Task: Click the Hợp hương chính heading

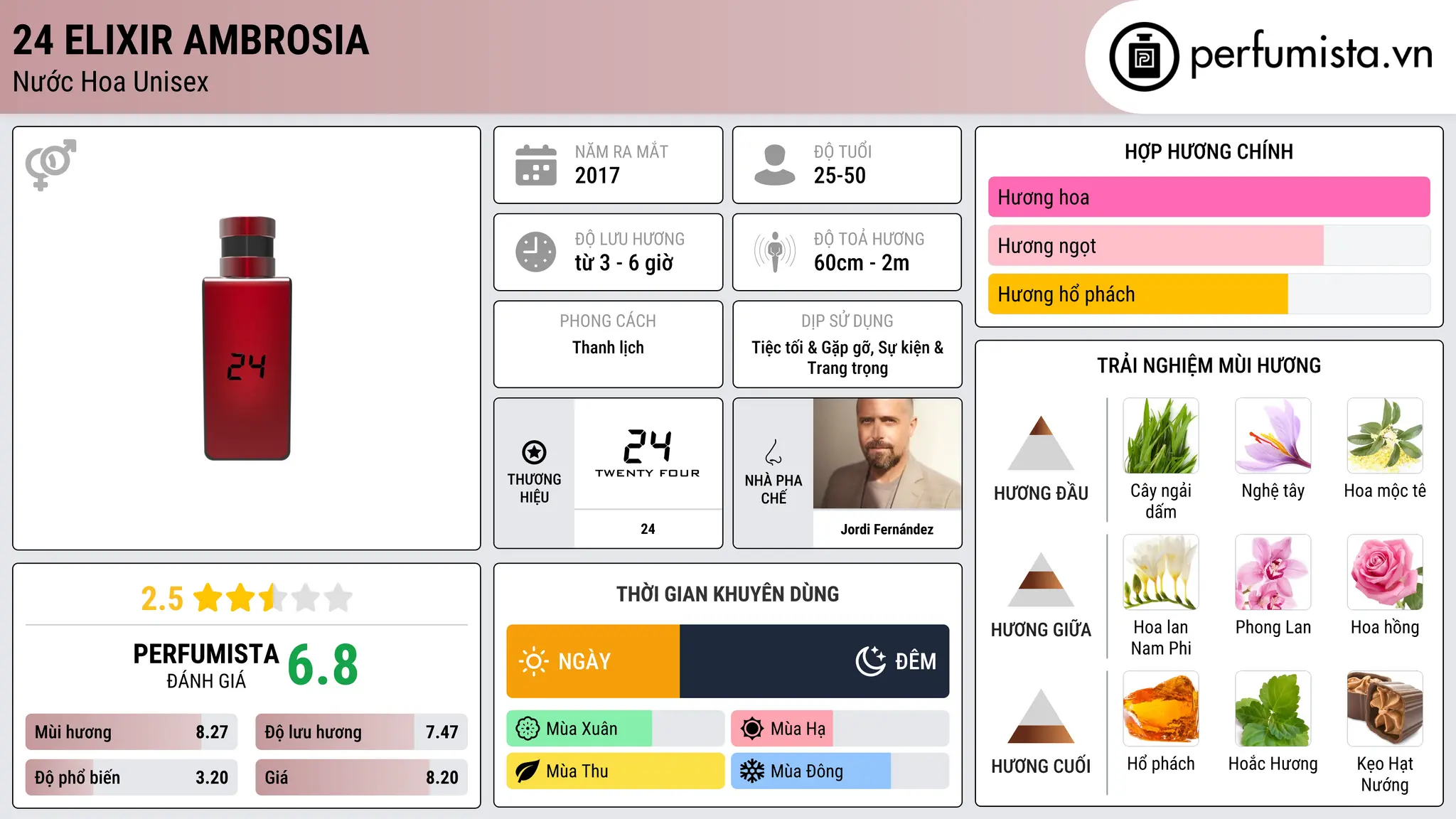Action: click(x=1209, y=151)
